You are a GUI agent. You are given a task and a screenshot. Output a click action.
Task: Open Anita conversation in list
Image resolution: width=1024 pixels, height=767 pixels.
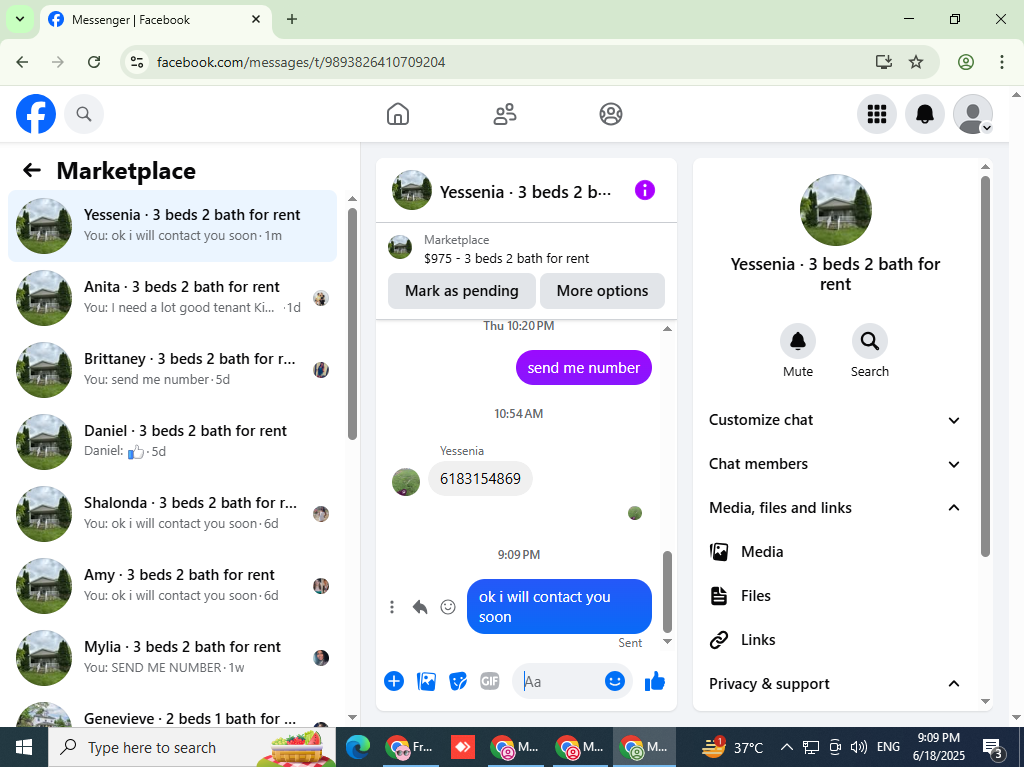[x=172, y=298]
